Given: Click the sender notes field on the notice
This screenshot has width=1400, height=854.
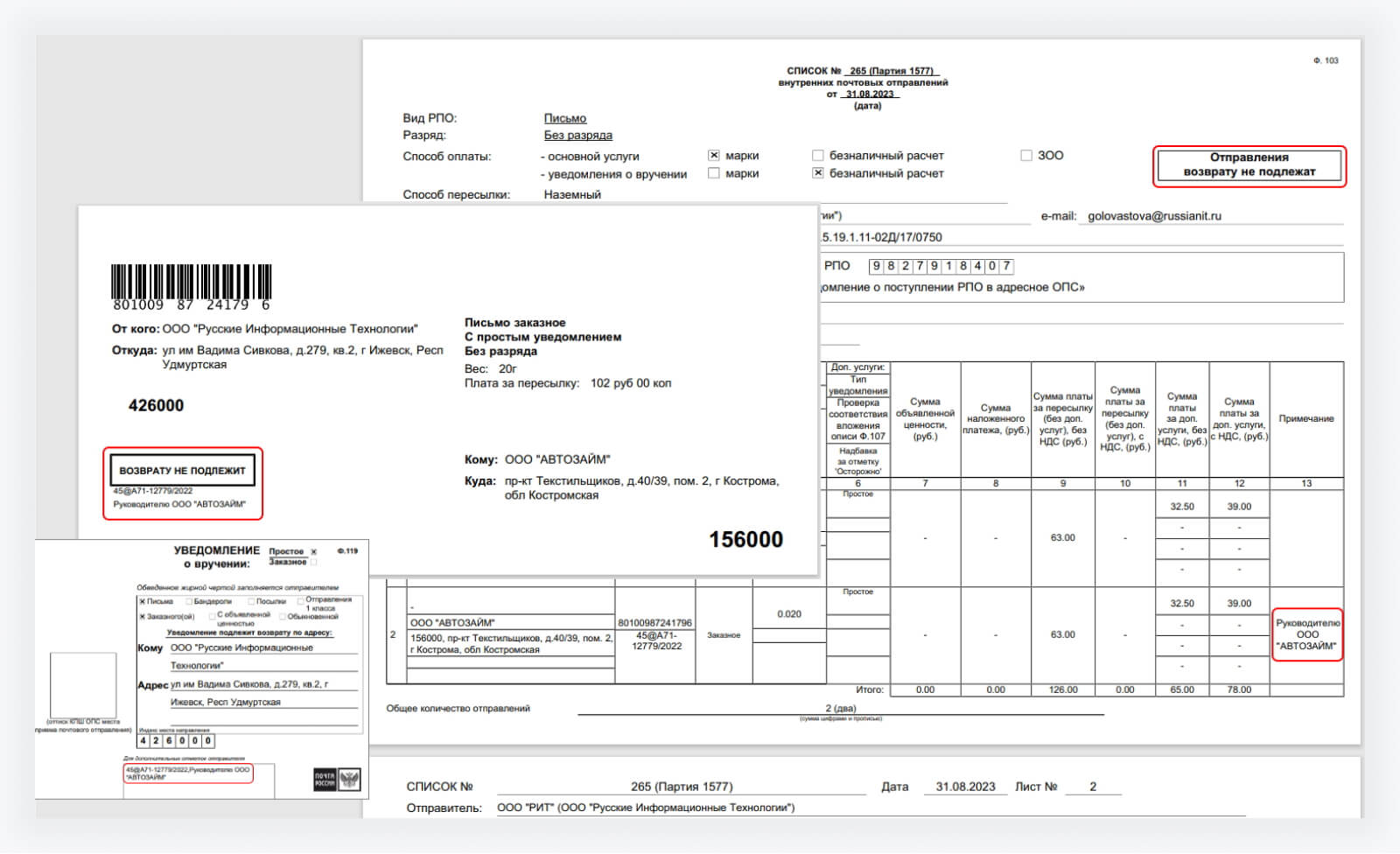Looking at the screenshot, I should coord(199,780).
